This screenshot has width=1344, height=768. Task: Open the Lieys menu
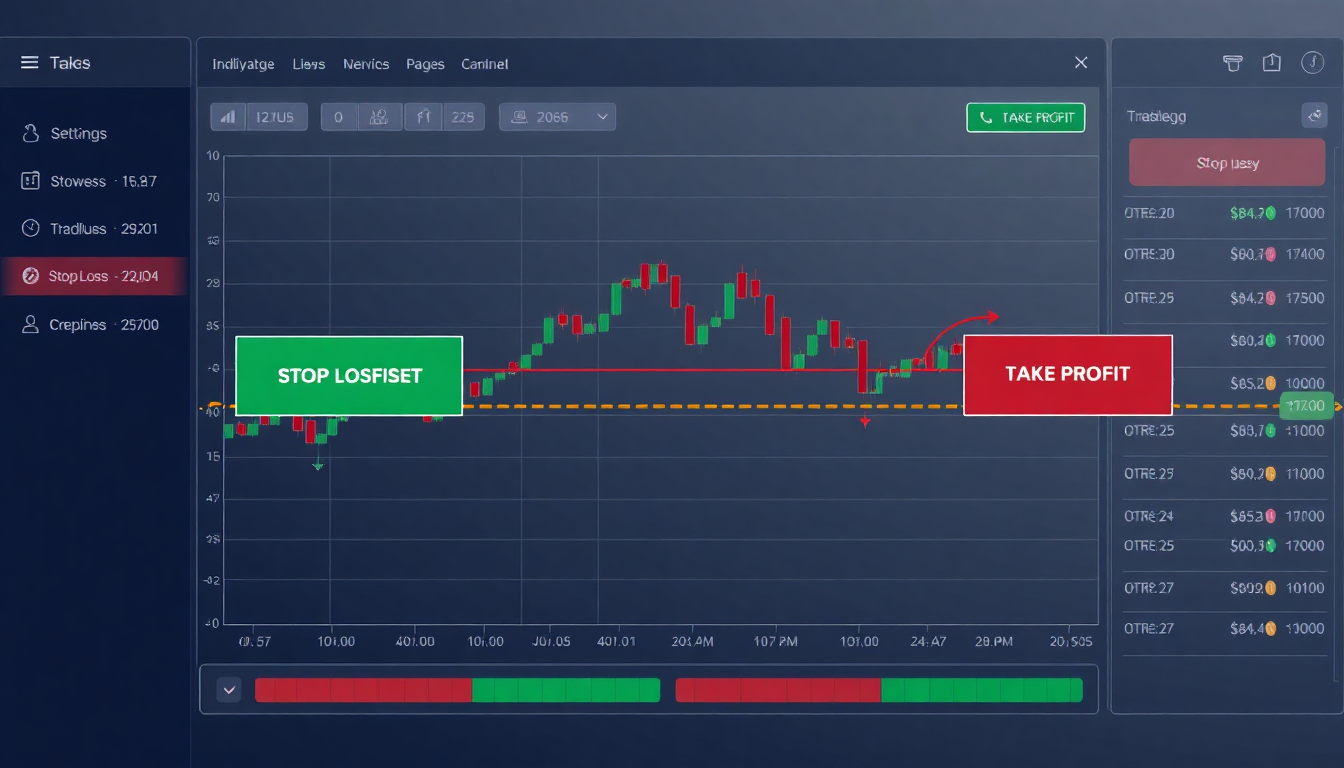tap(309, 64)
